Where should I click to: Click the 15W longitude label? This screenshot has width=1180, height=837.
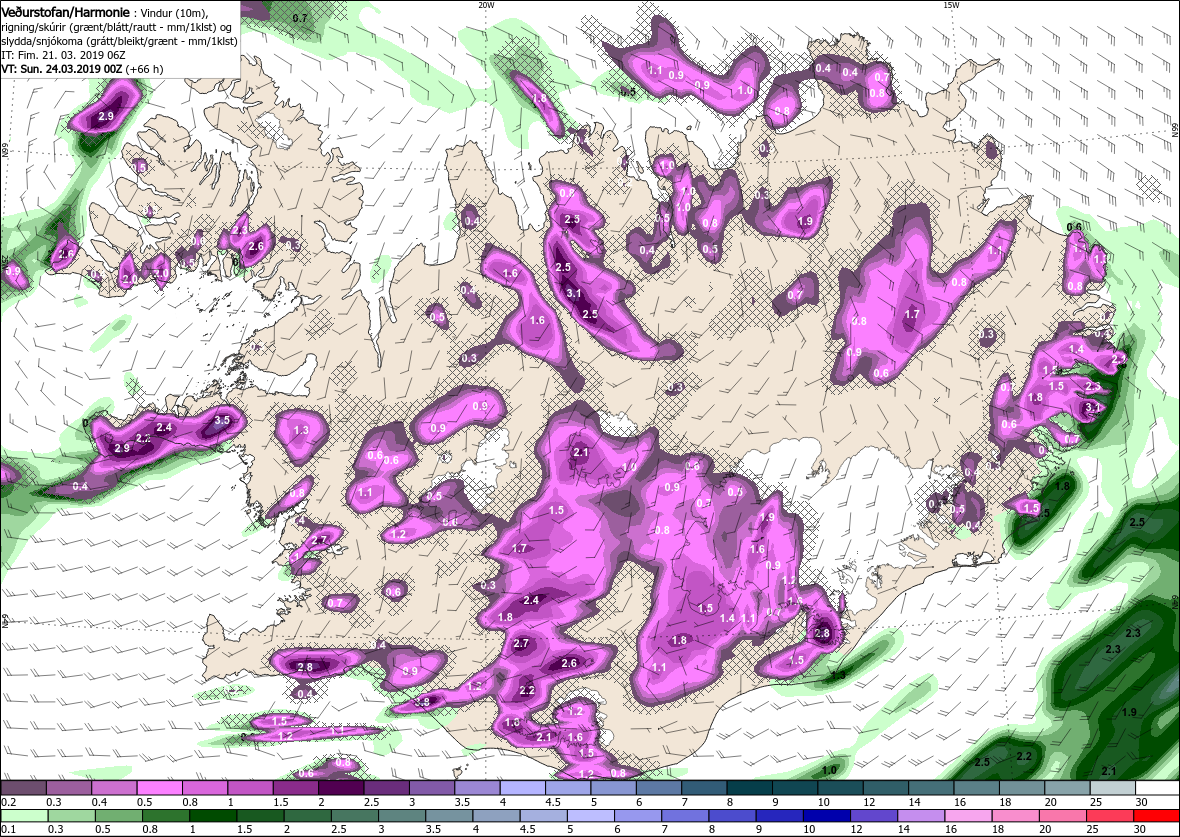(950, 5)
